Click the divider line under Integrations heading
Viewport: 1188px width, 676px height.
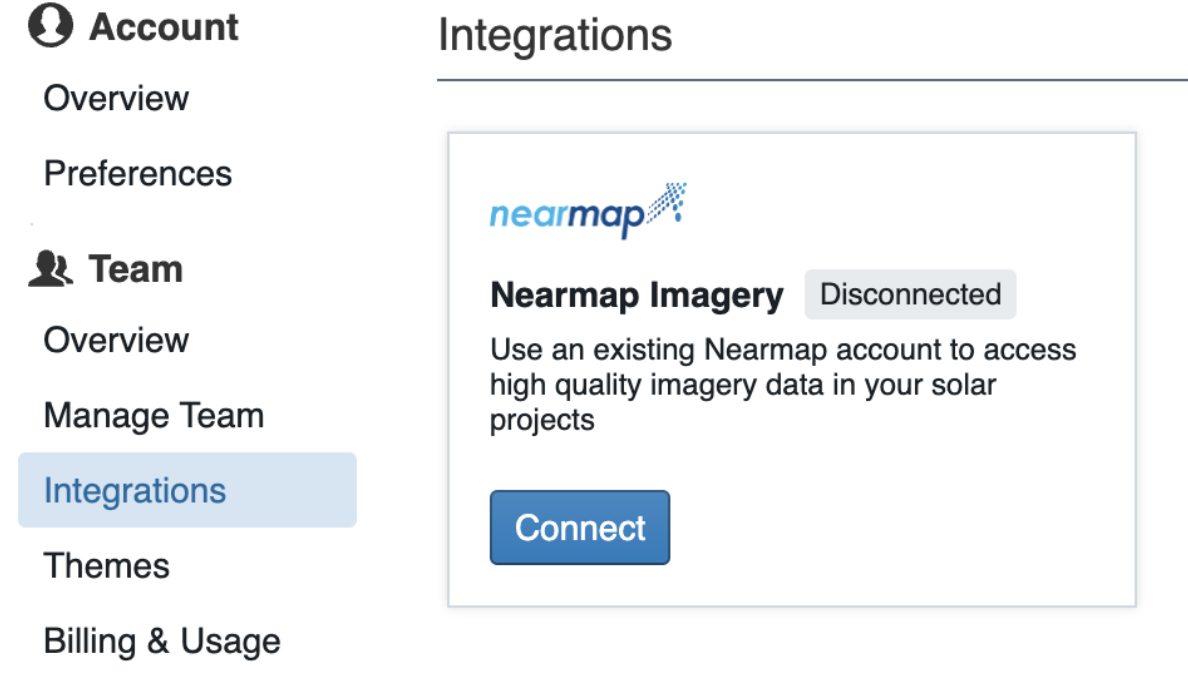tap(812, 80)
